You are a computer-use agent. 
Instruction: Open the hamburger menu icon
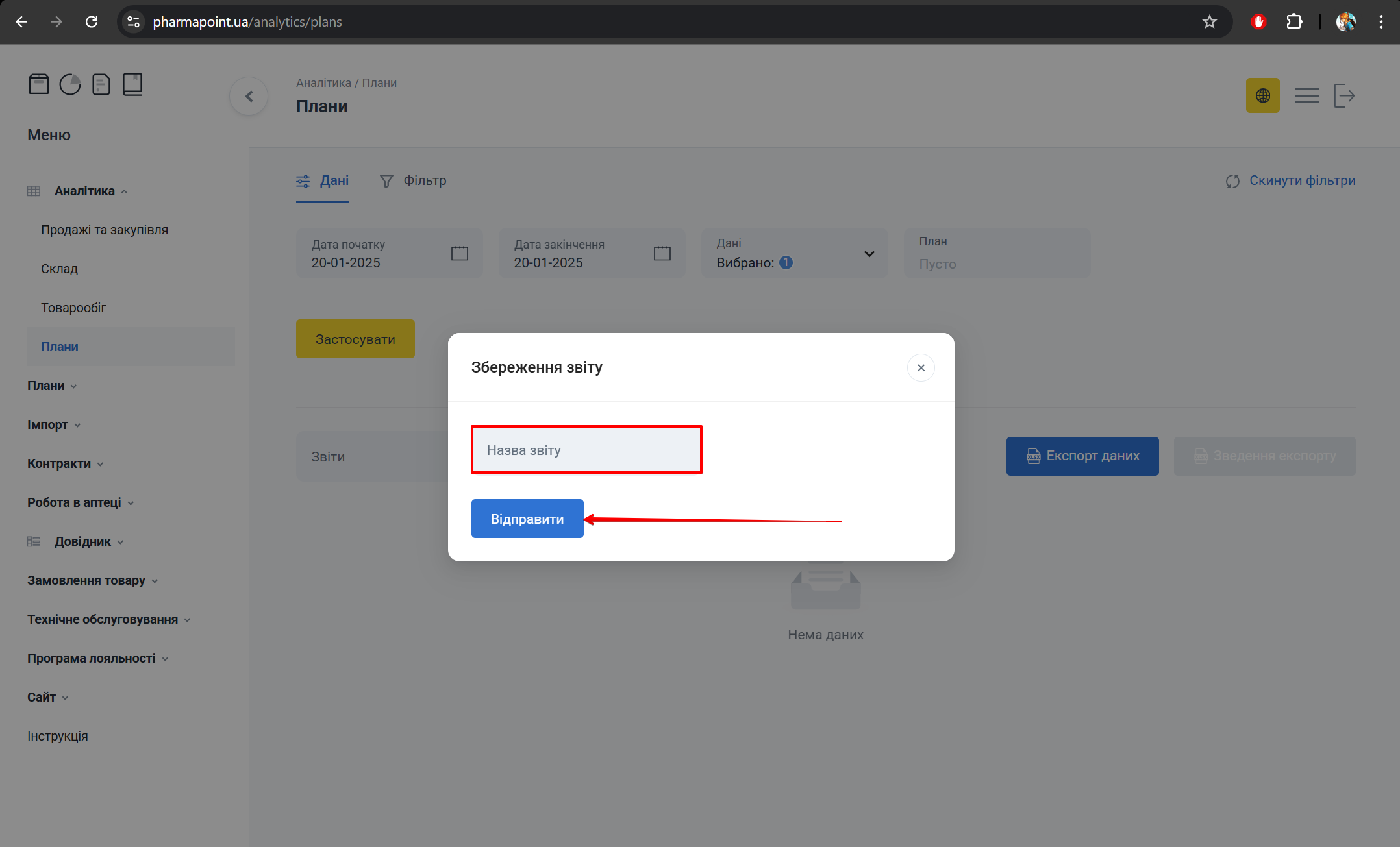(1306, 96)
